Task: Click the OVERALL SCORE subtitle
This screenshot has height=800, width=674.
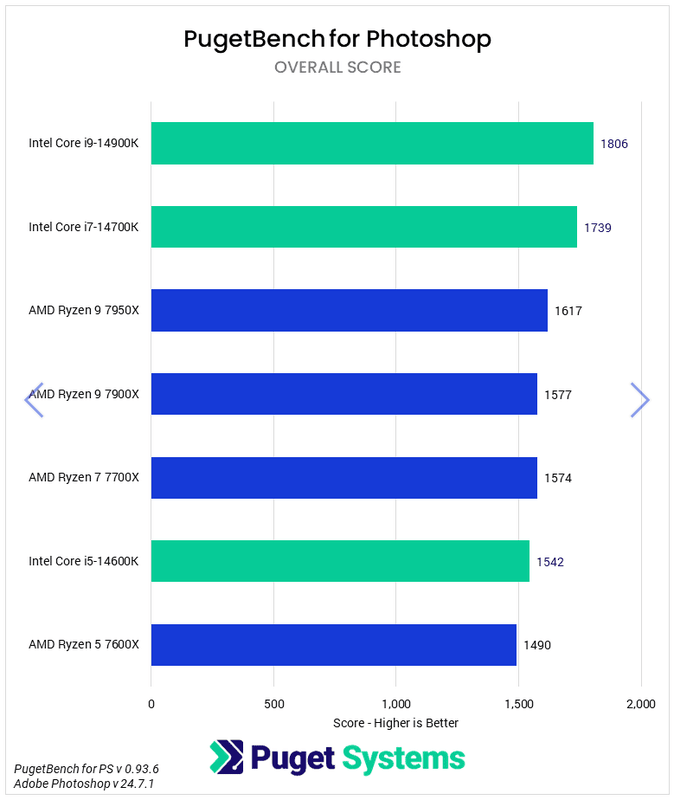Action: click(337, 68)
